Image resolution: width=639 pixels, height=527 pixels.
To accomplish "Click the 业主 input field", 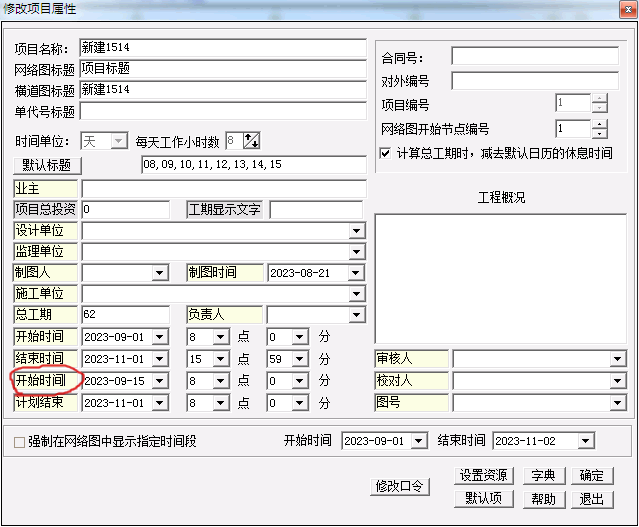I will (x=224, y=189).
